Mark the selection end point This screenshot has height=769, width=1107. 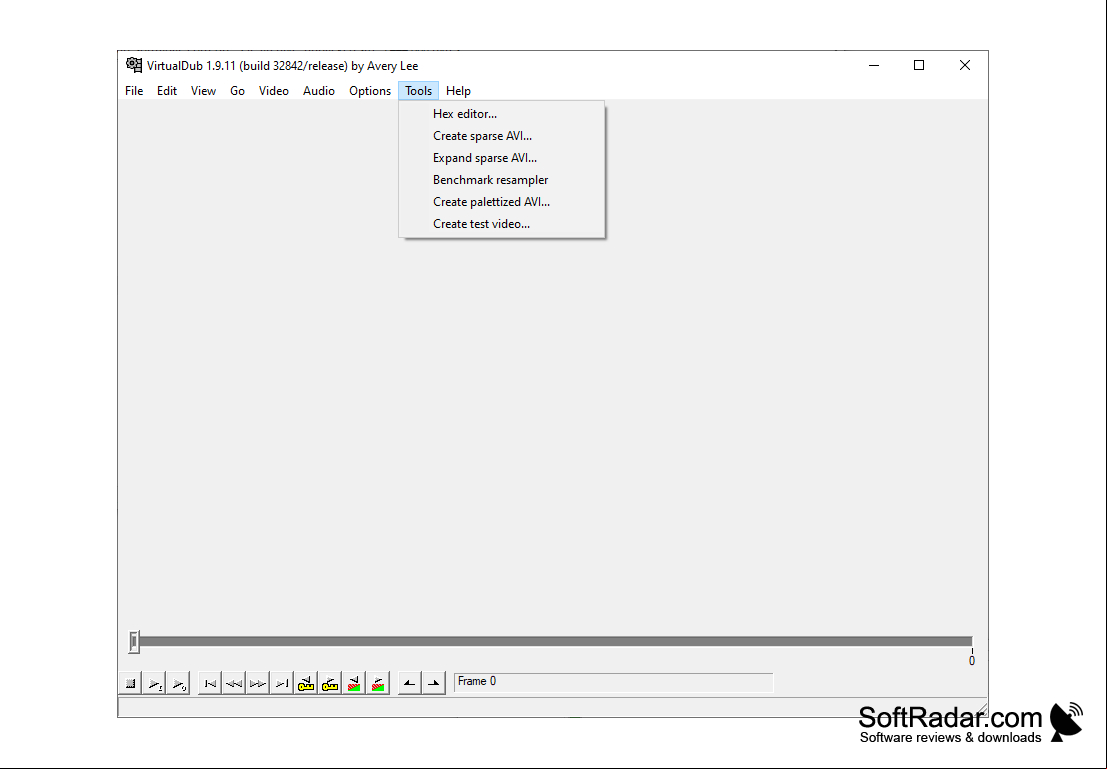433,684
